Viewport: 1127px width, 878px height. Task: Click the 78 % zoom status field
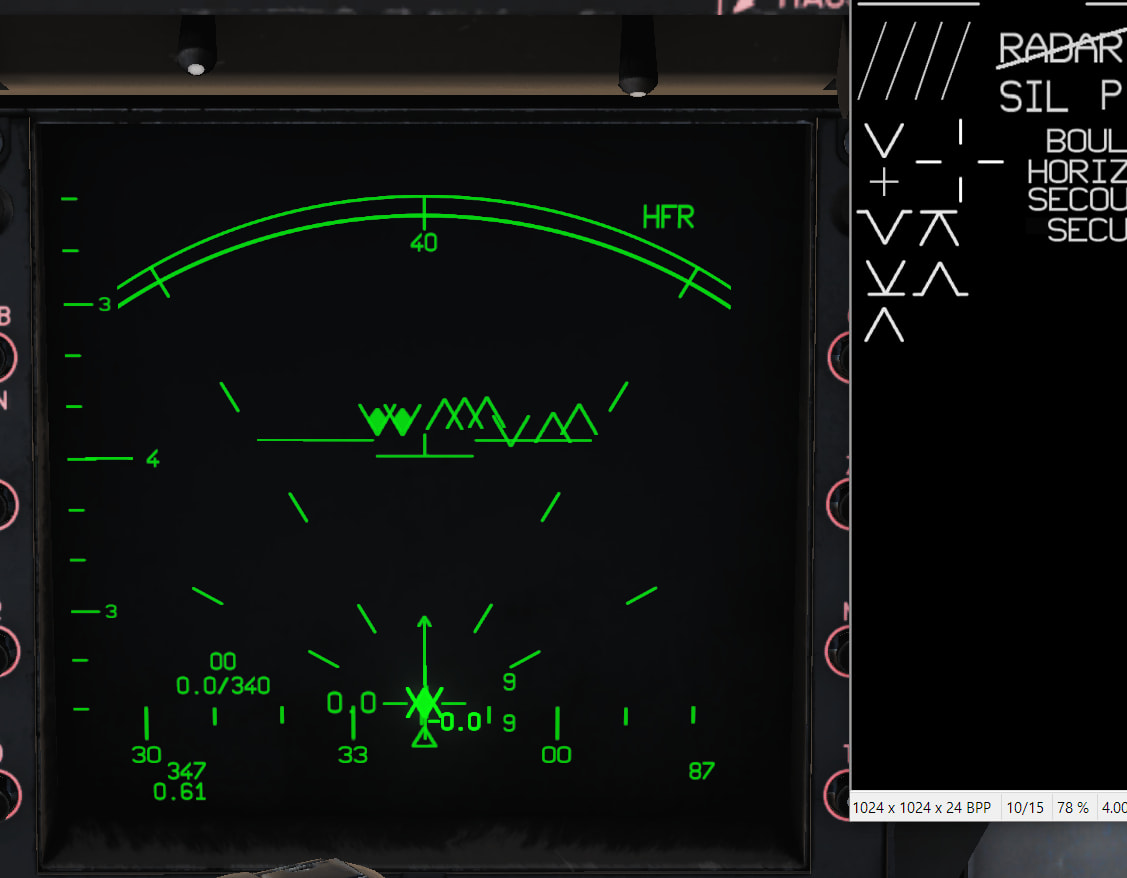[x=1072, y=807]
